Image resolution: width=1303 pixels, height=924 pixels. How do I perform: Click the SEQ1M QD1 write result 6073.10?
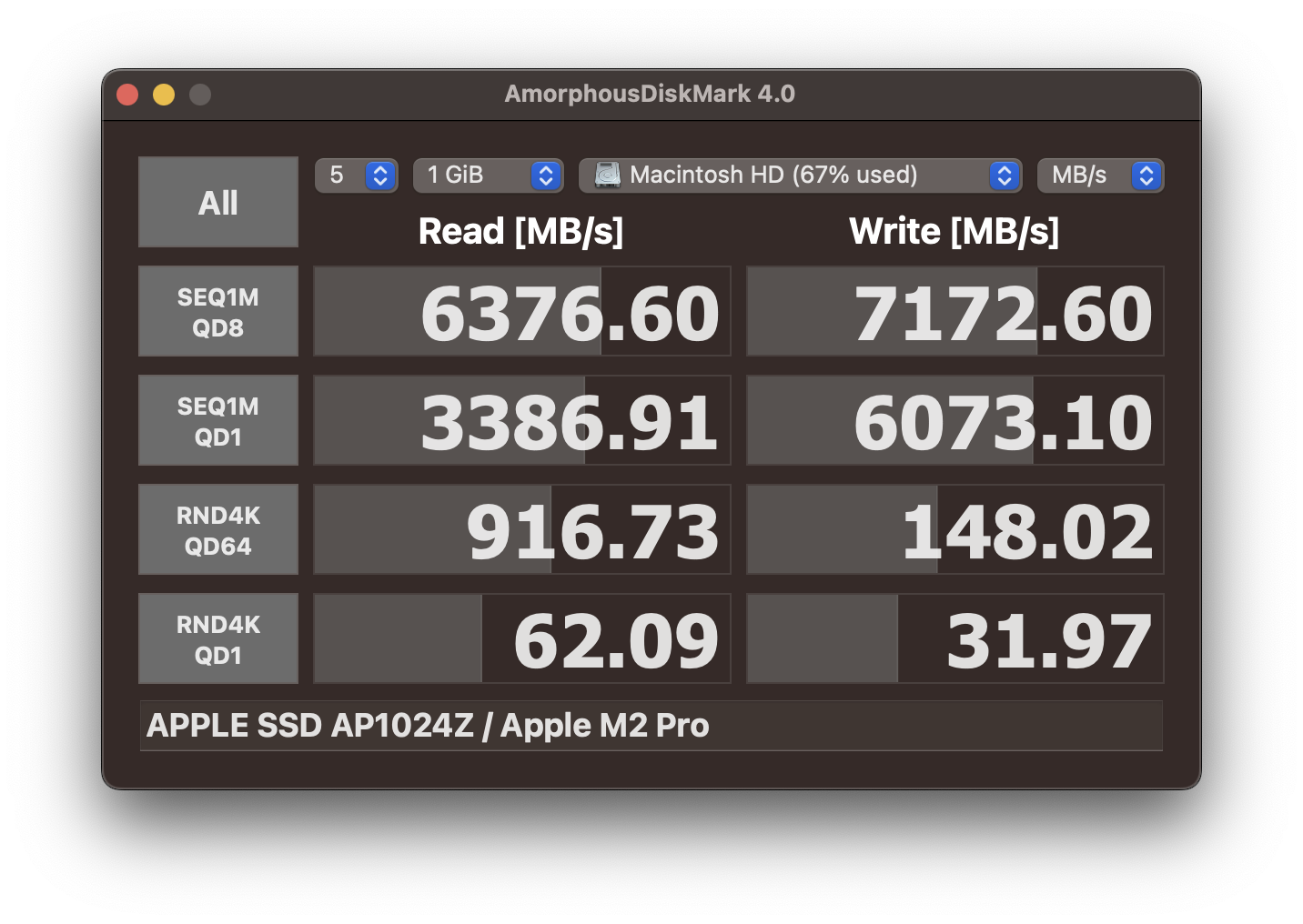(x=955, y=420)
